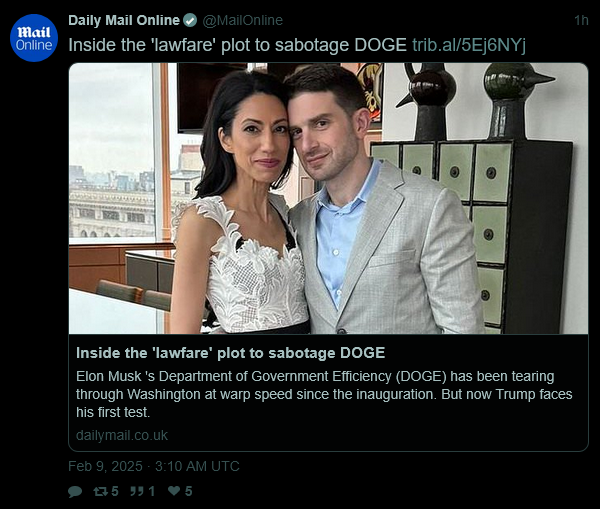Open the trib.al/5Ej6NYj link
The image size is (600, 509).
[469, 45]
